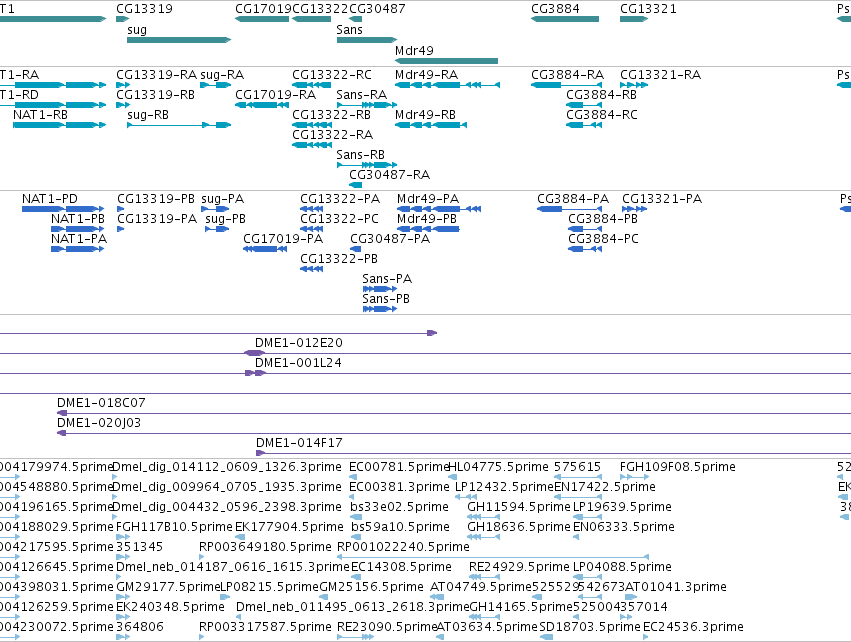The image size is (851, 642).
Task: Click the EC00781.5prime EST label
Action: coord(399,467)
